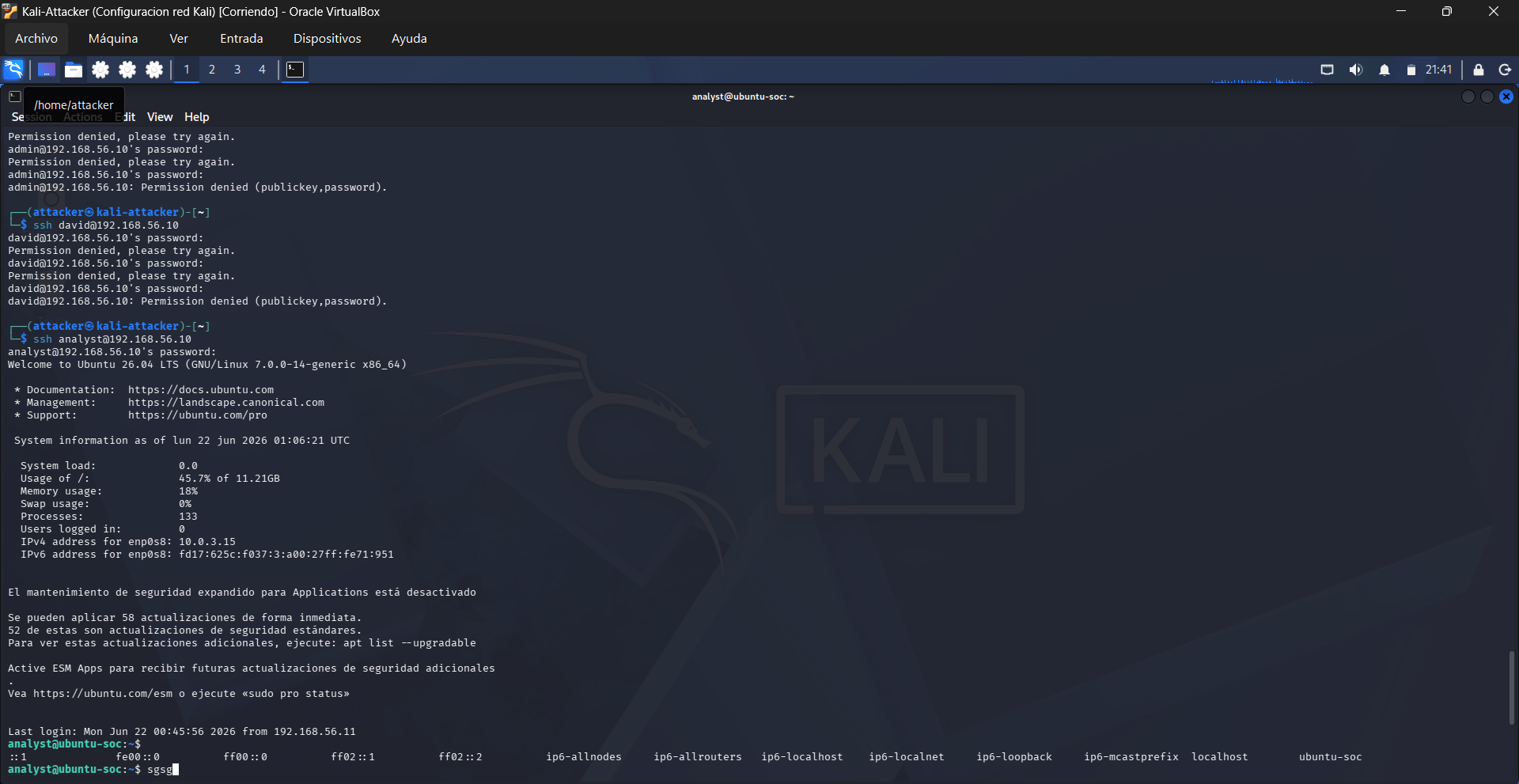The height and width of the screenshot is (784, 1519).
Task: Click the 'apt list --upgradable' text
Action: [410, 643]
